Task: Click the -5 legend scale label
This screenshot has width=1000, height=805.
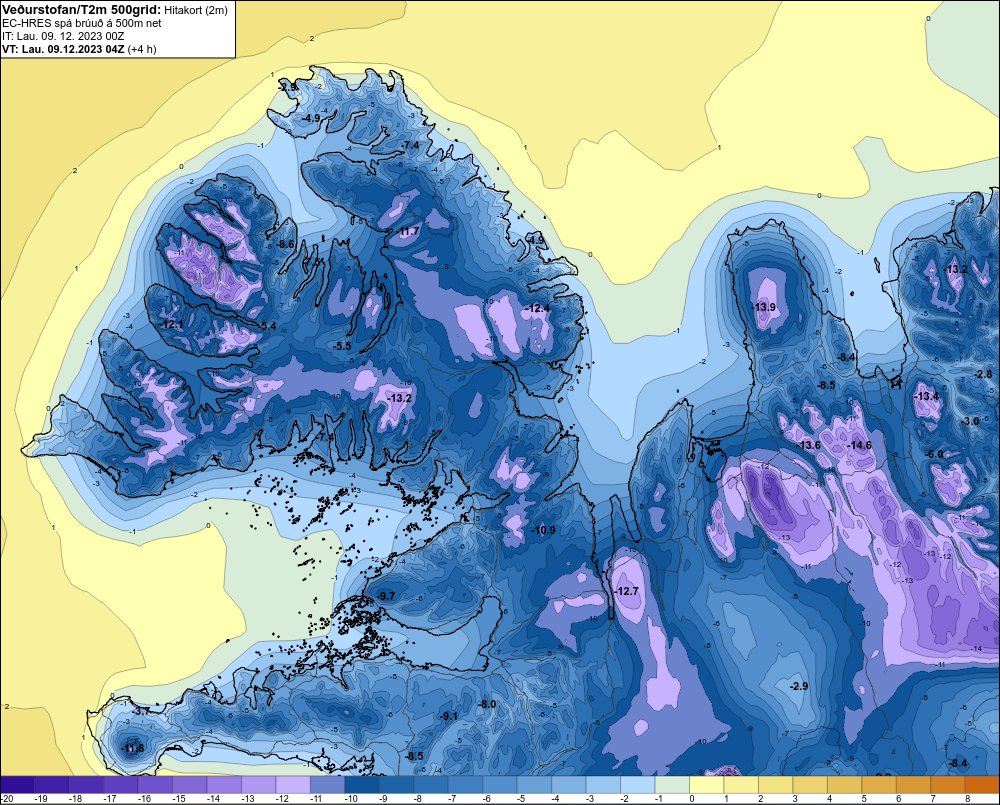Action: point(520,799)
